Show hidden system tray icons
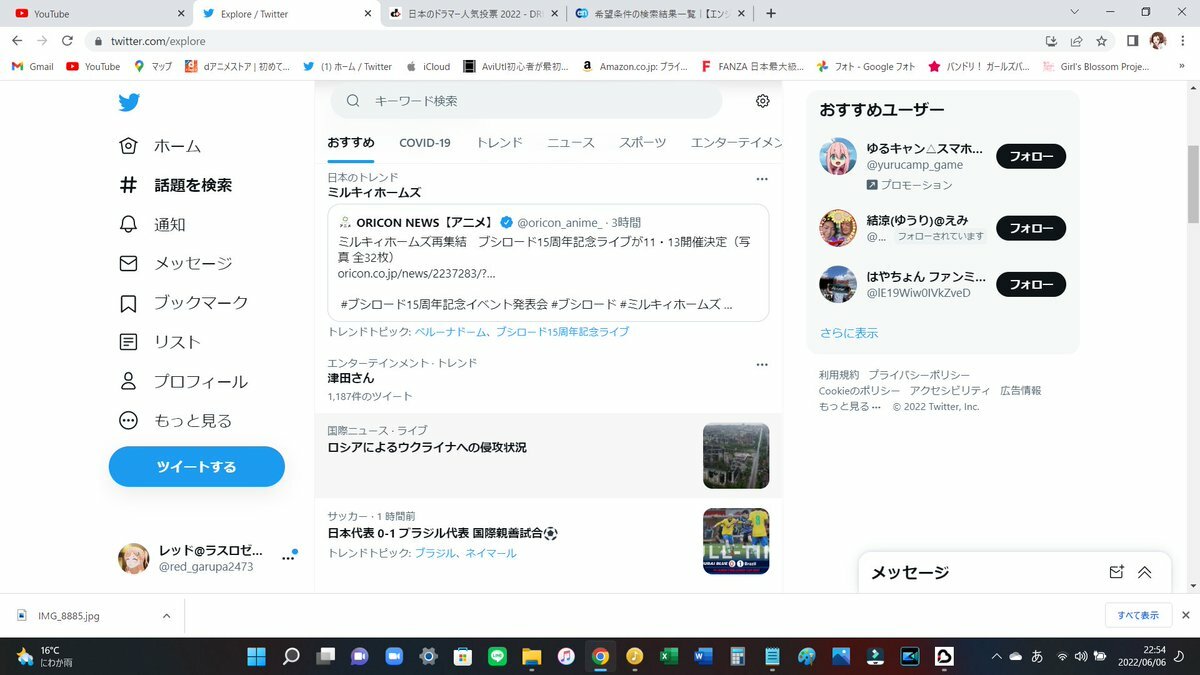 pyautogui.click(x=996, y=656)
